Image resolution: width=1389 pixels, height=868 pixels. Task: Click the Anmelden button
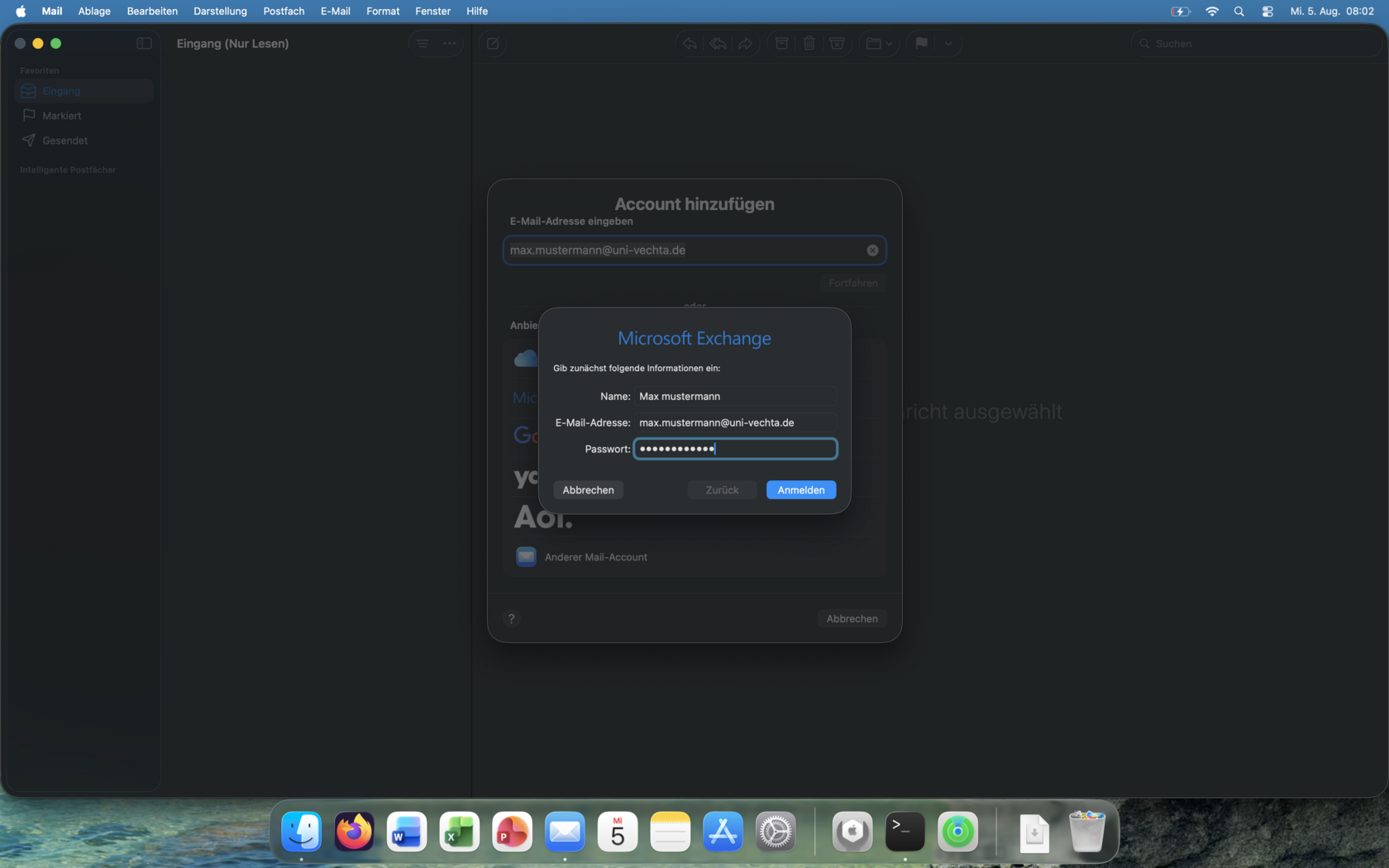pos(800,490)
